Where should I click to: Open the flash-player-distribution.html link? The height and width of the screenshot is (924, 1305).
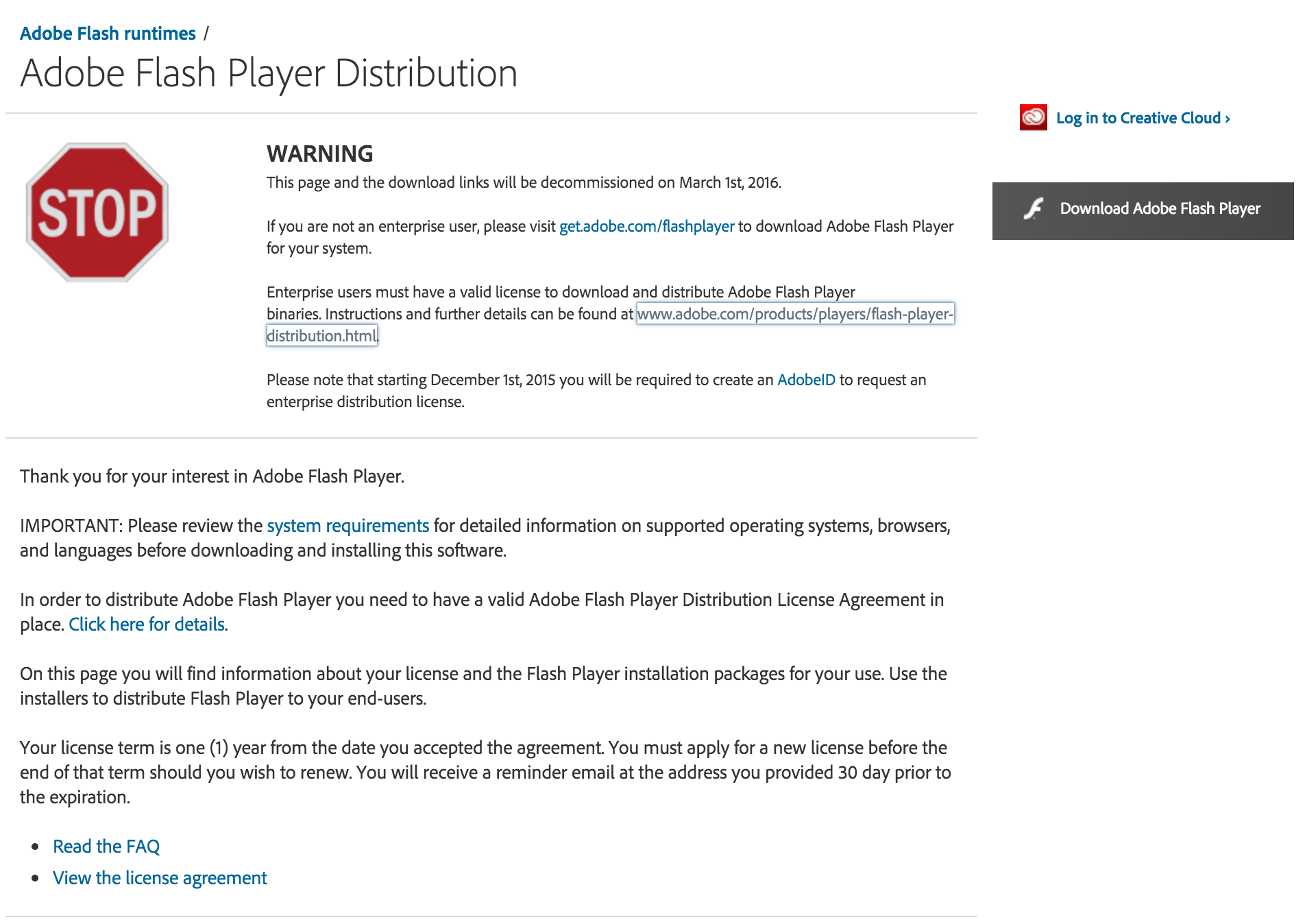pos(795,315)
